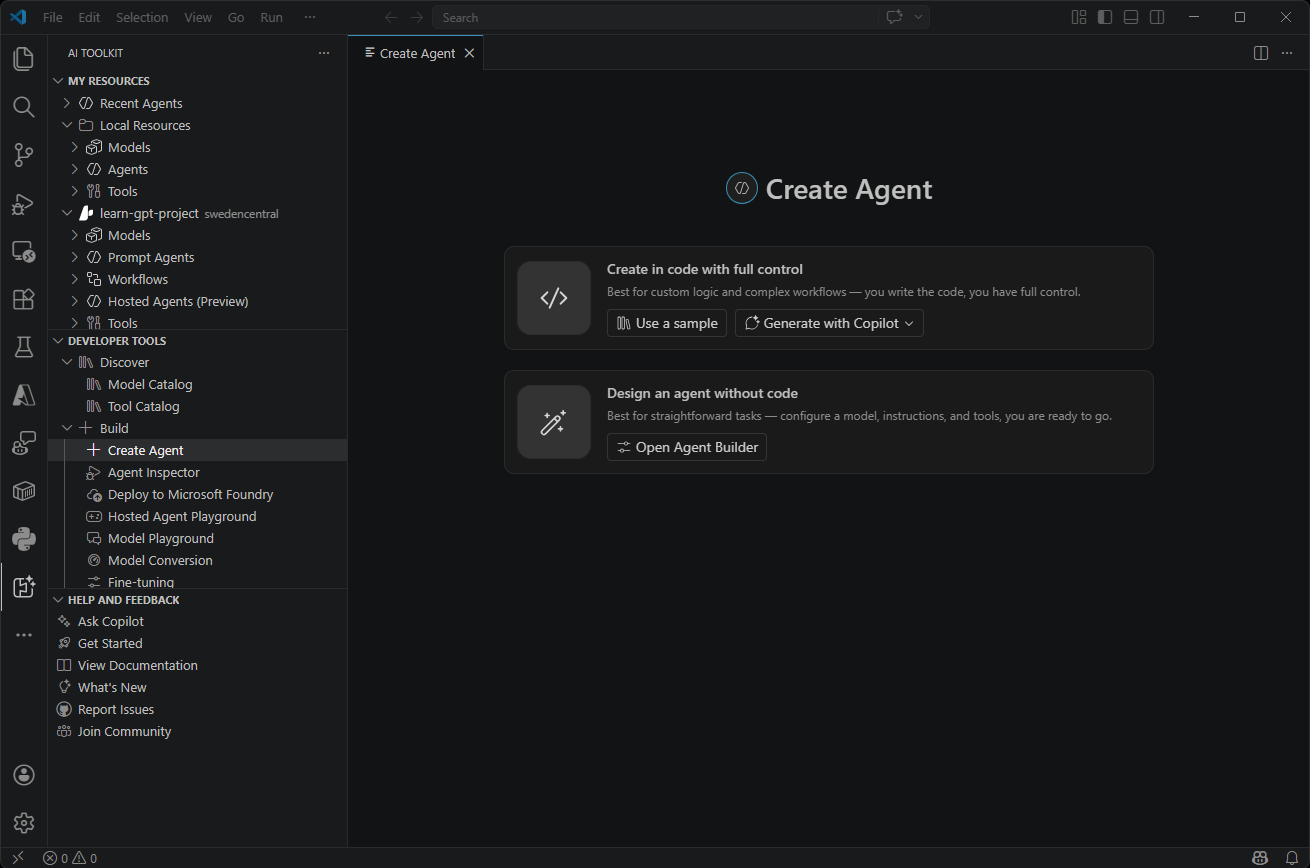Toggle the primary sidebar visibility
This screenshot has width=1310, height=868.
click(1104, 17)
